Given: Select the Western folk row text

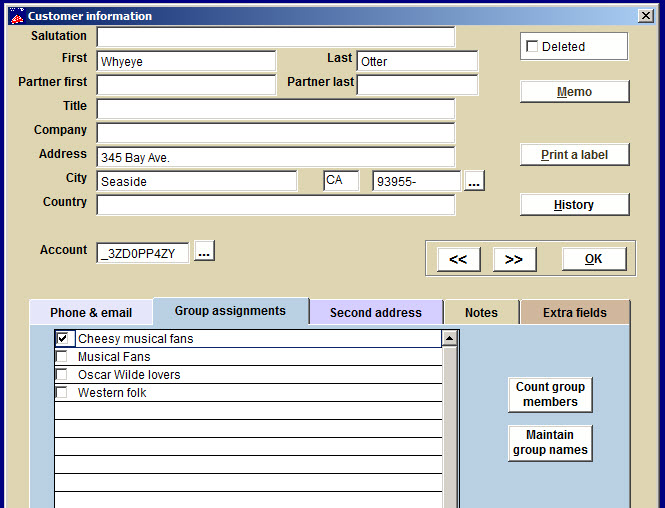Looking at the screenshot, I should point(112,393).
